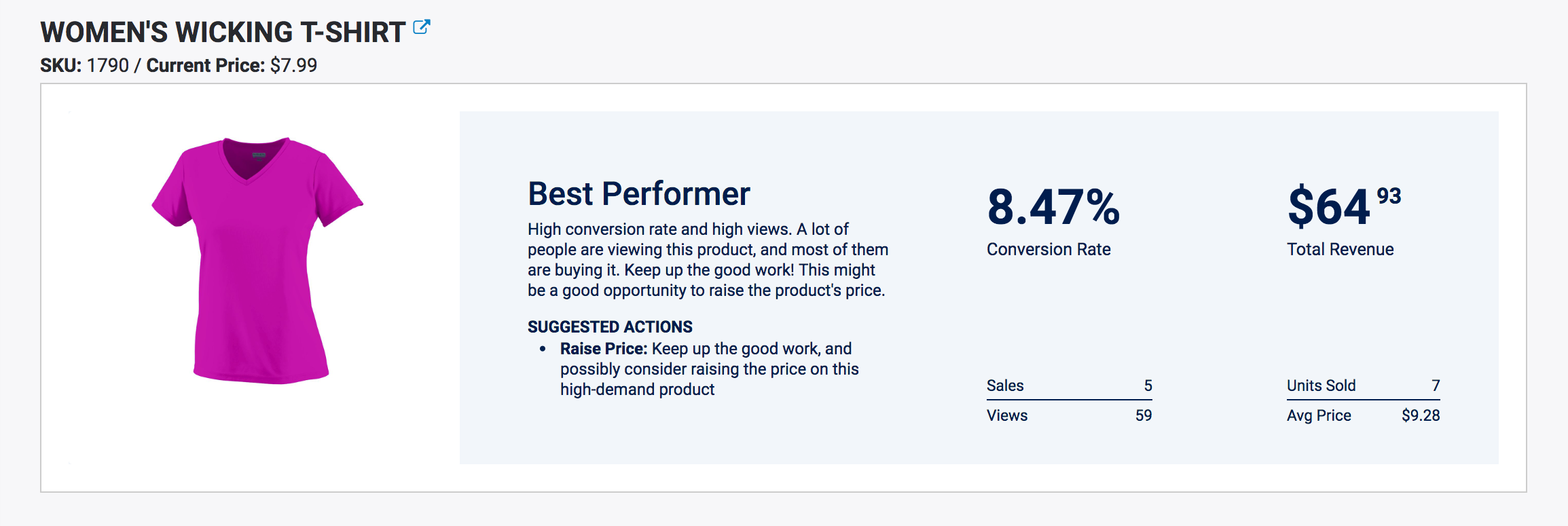Click the Units Sold row label
This screenshot has width=1568, height=526.
[1321, 386]
